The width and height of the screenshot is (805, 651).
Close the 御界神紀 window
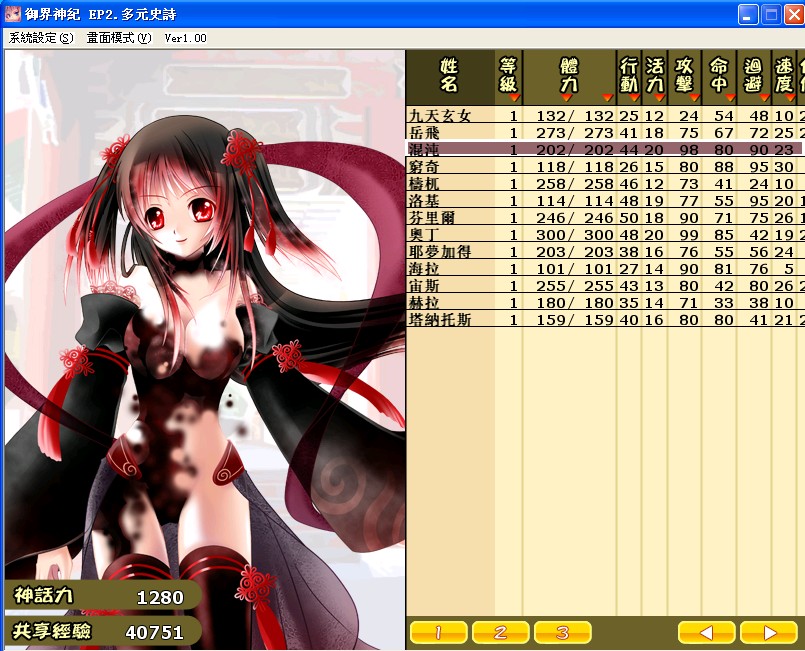[x=794, y=14]
